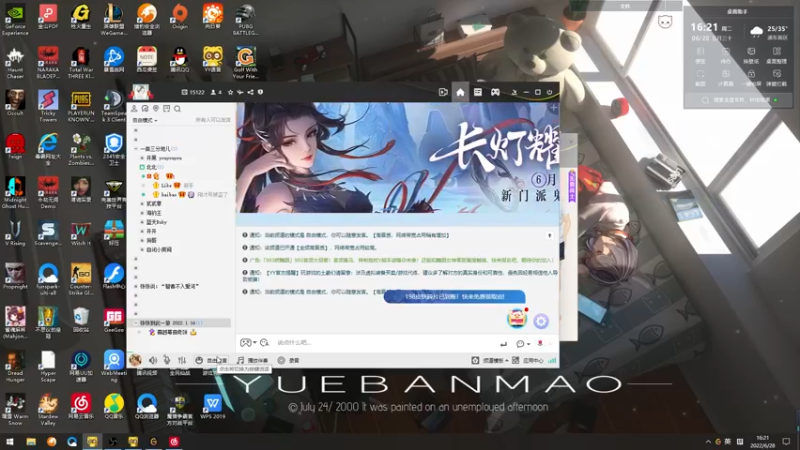Open the YY channel avatar in title bar
800x450 pixels.
click(140, 92)
